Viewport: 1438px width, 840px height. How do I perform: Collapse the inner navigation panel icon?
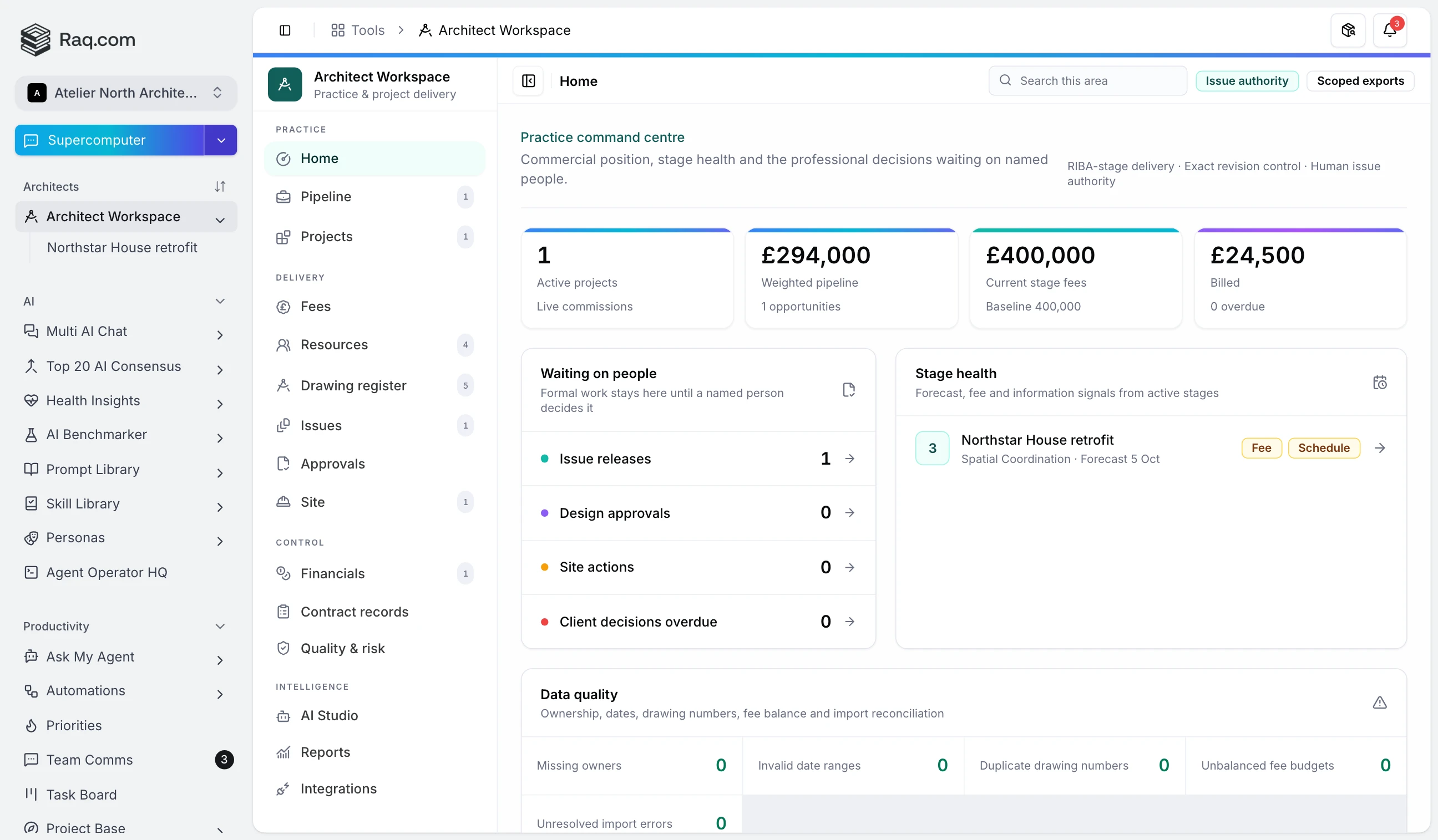(528, 81)
